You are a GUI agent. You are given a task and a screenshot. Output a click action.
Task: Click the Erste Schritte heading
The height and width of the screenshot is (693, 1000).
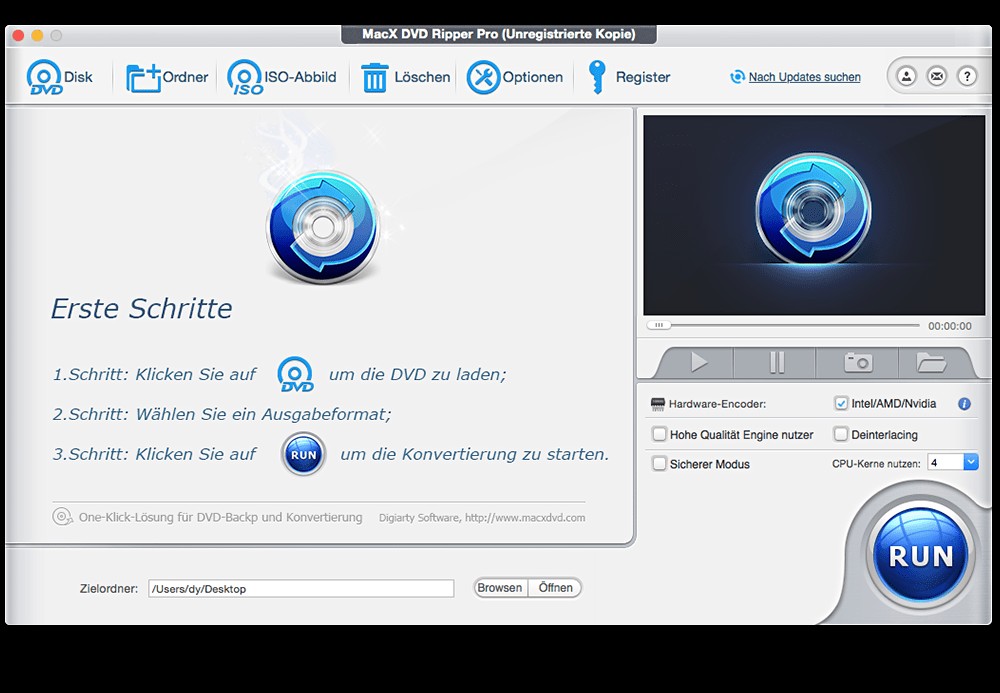coord(142,309)
